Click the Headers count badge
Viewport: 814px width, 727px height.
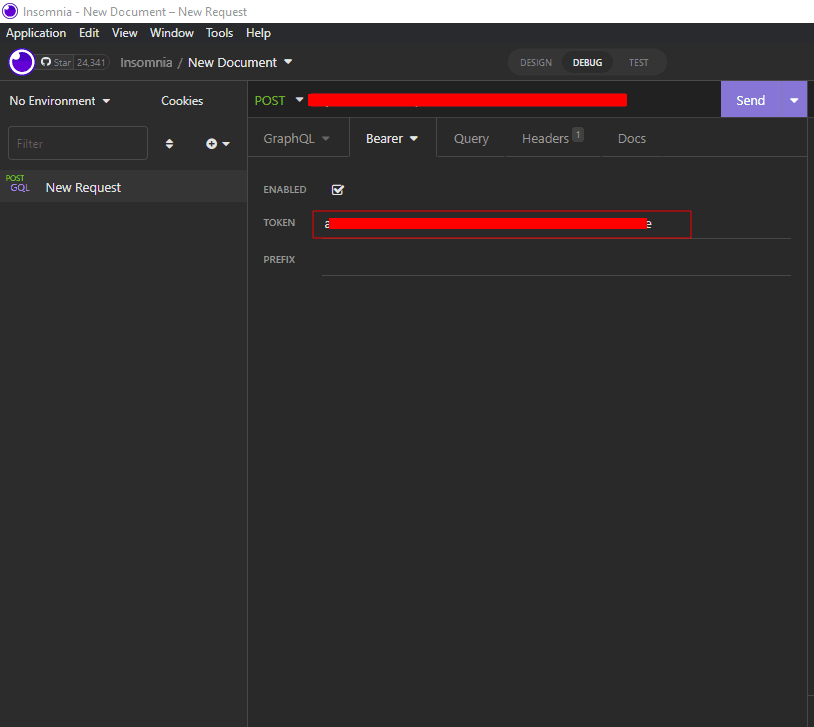click(578, 134)
